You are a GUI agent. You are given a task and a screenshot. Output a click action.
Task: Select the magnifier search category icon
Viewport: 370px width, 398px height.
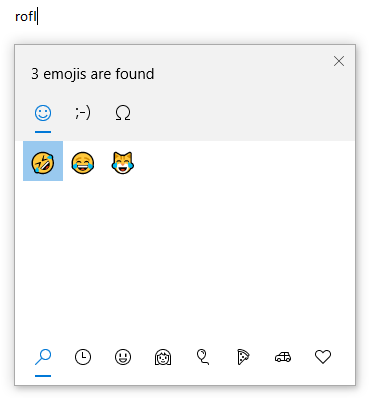point(43,357)
